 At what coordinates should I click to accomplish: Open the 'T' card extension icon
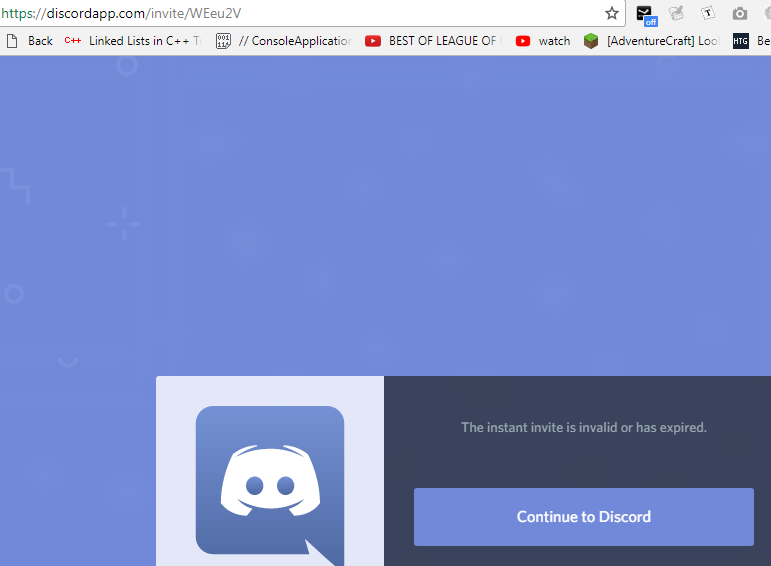pyautogui.click(x=708, y=13)
